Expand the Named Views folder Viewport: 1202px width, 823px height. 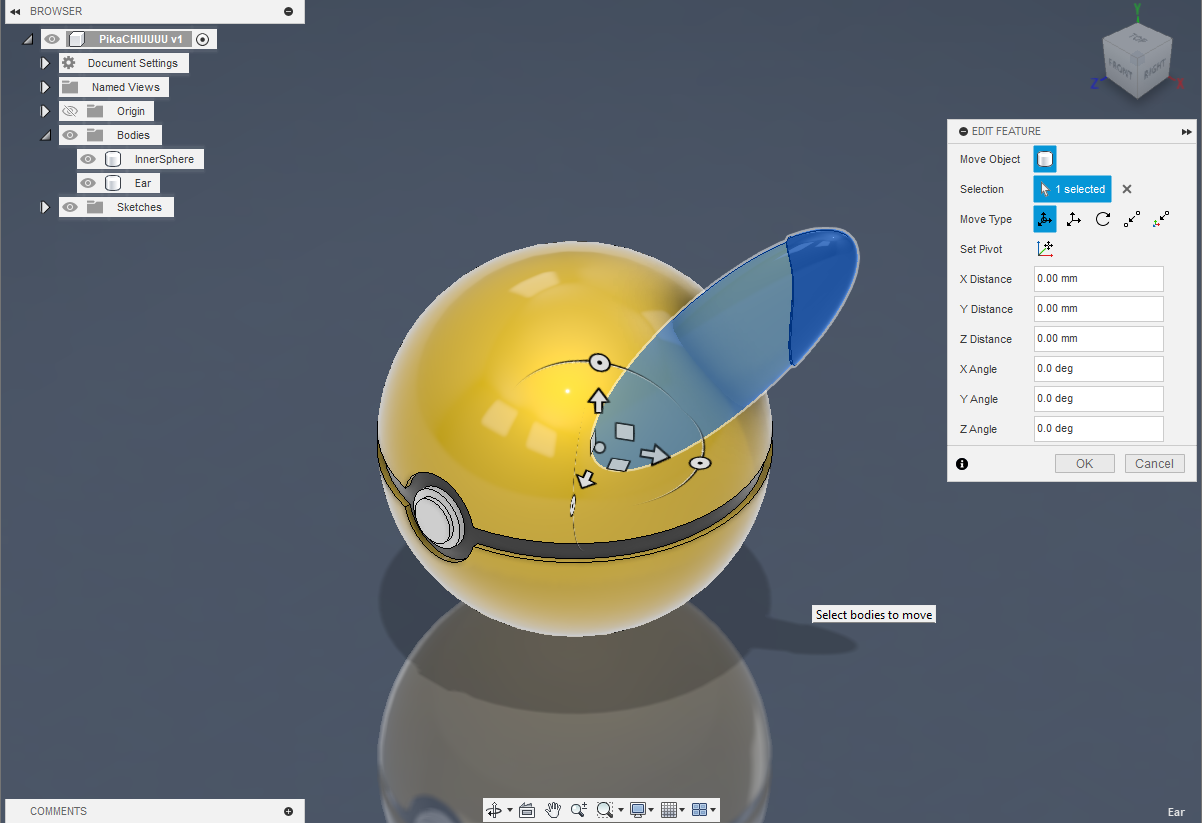click(45, 87)
